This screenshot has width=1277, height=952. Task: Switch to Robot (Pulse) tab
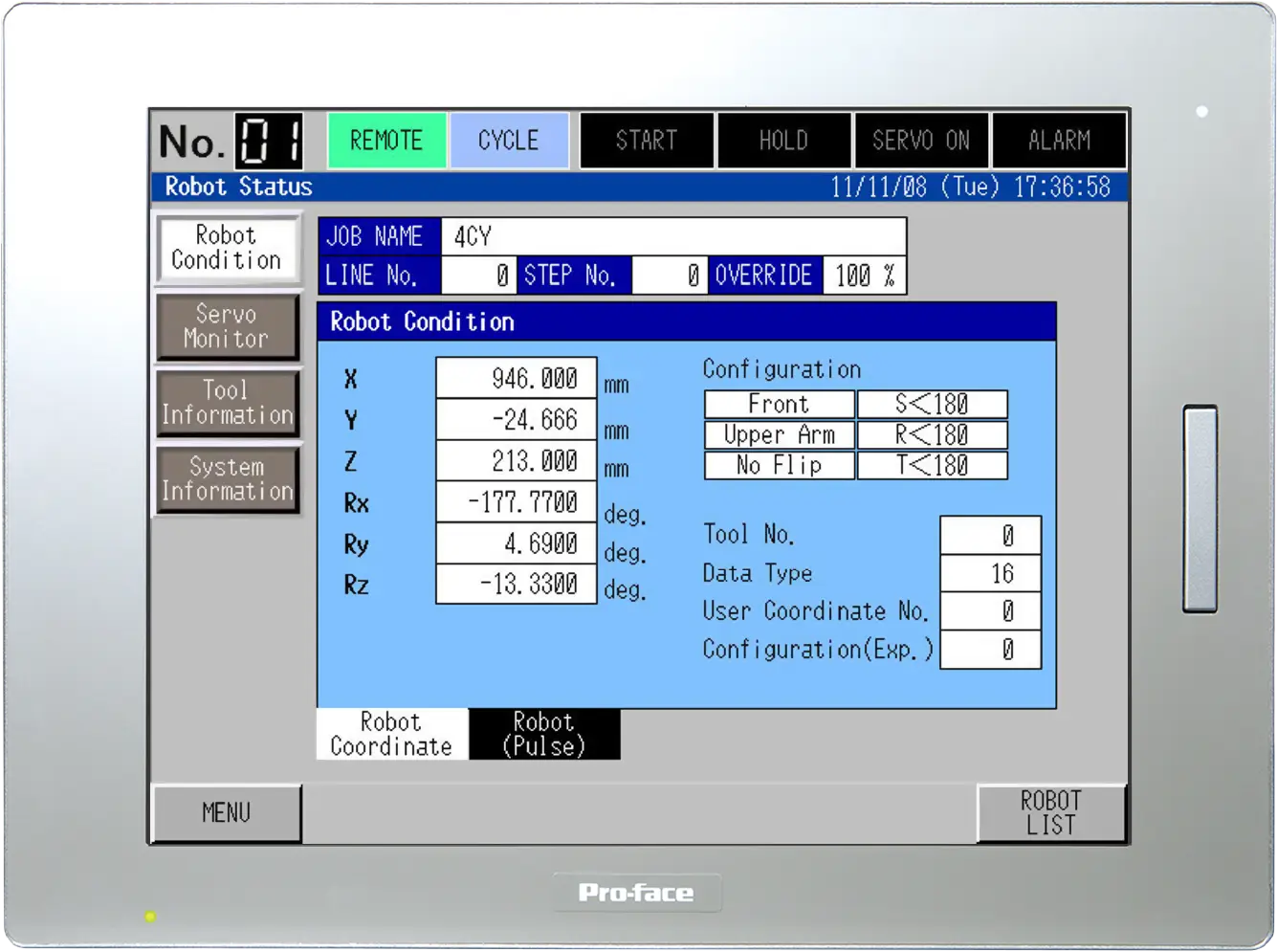(x=544, y=734)
